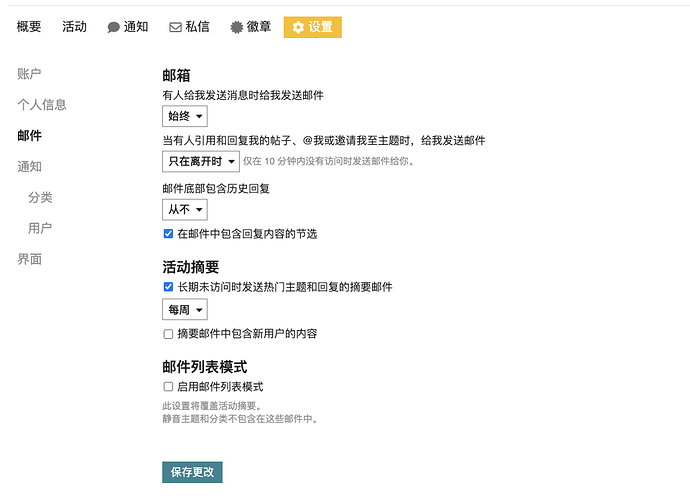Enable 摘要邮件中包含新用户的内容 checkbox
The width and height of the screenshot is (690, 496).
(x=168, y=334)
